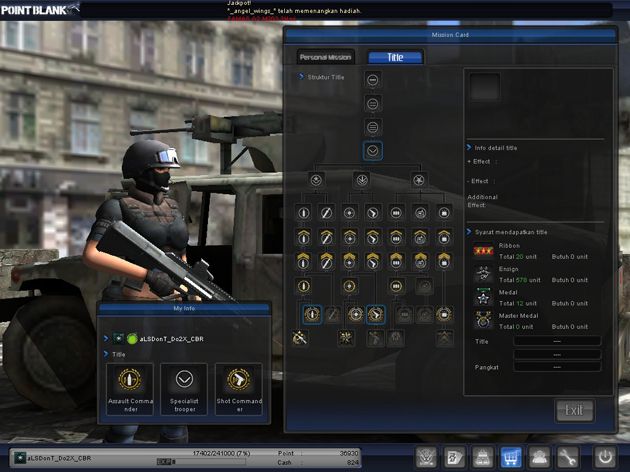The height and width of the screenshot is (472, 630).
Task: Switch to the Title tab
Action: [x=395, y=57]
